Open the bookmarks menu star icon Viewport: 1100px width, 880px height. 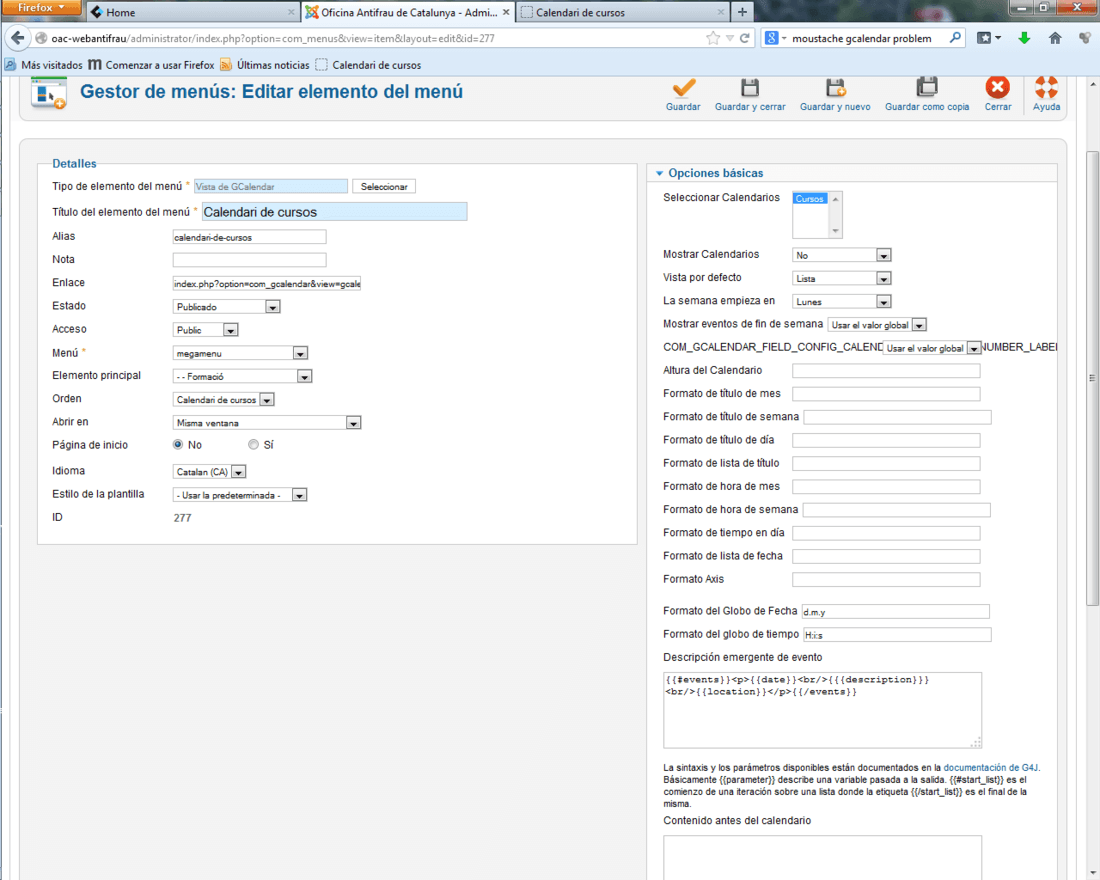988,38
